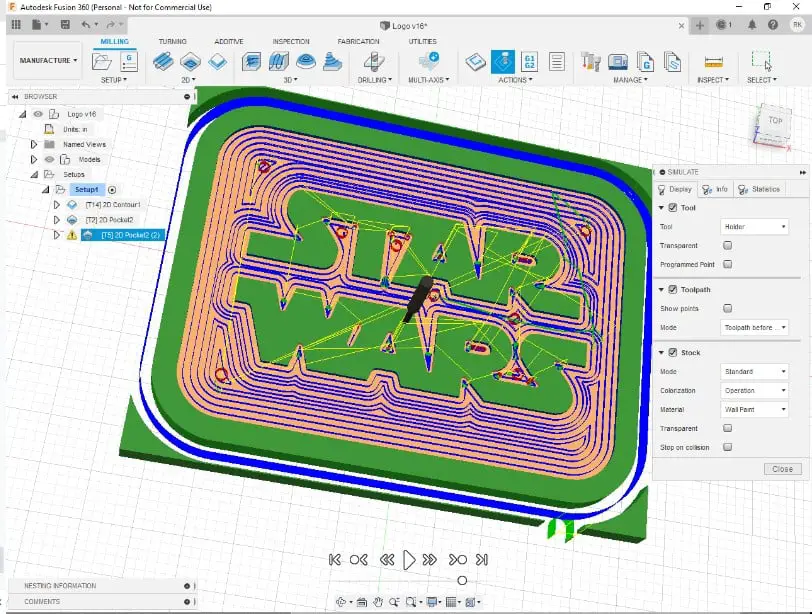Select the 3D Adaptive Clearing icon
Image resolution: width=812 pixels, height=614 pixels.
[251, 62]
